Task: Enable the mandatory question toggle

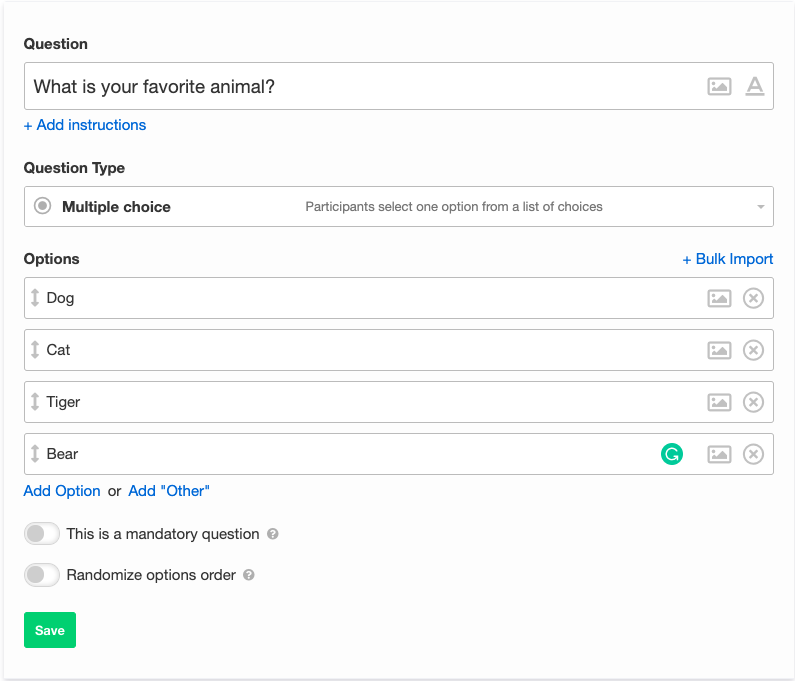Action: coord(42,534)
